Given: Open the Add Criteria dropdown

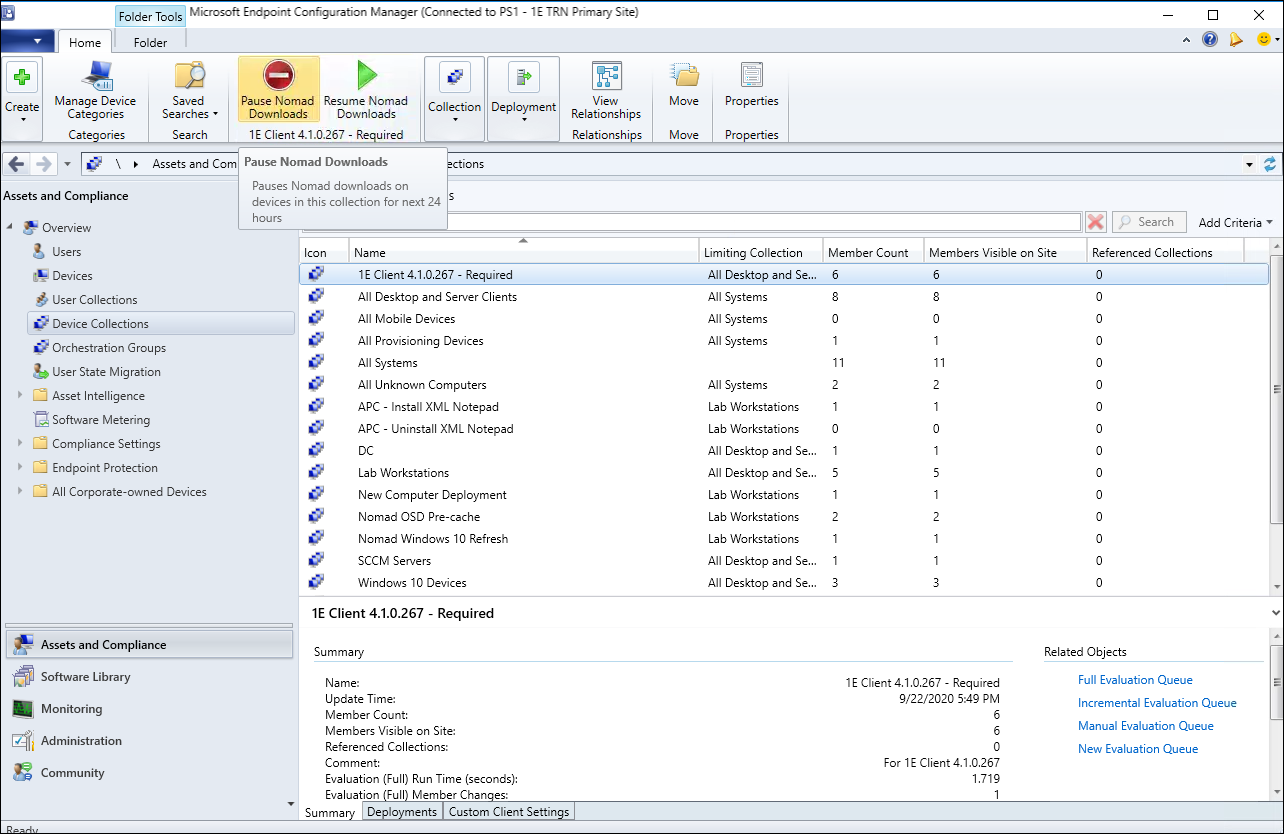Looking at the screenshot, I should 1236,222.
